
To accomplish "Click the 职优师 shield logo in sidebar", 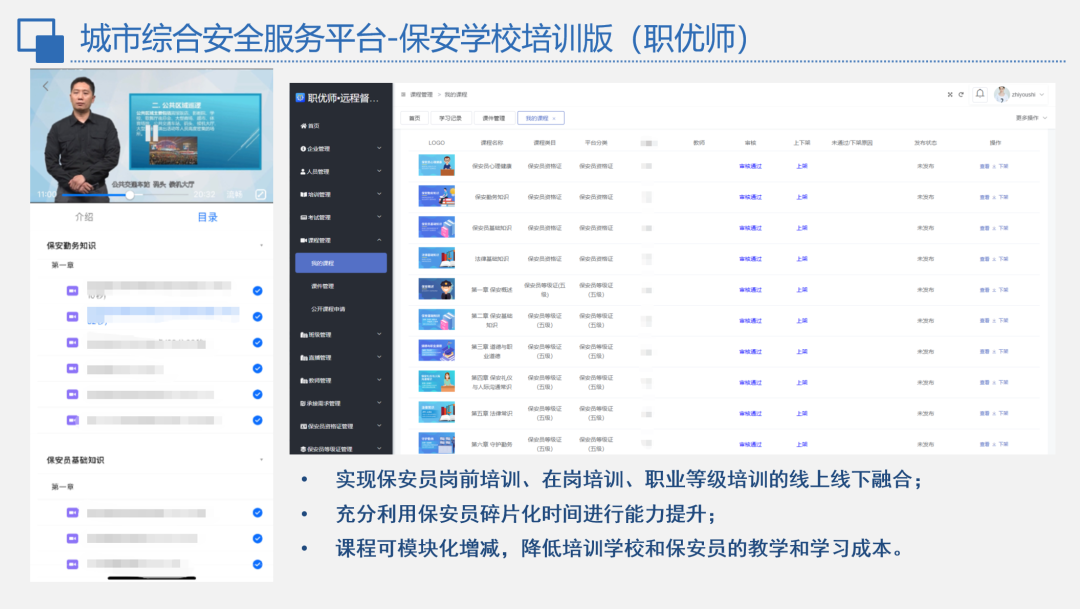I will point(300,98).
